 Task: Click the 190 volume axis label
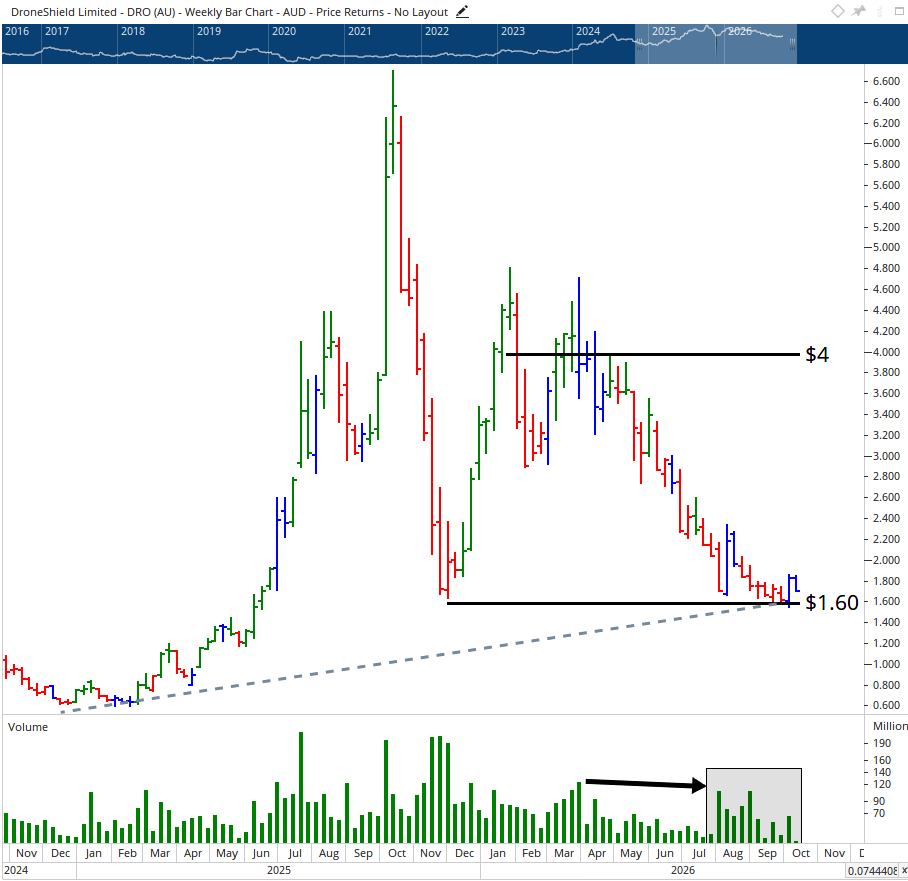pyautogui.click(x=882, y=743)
